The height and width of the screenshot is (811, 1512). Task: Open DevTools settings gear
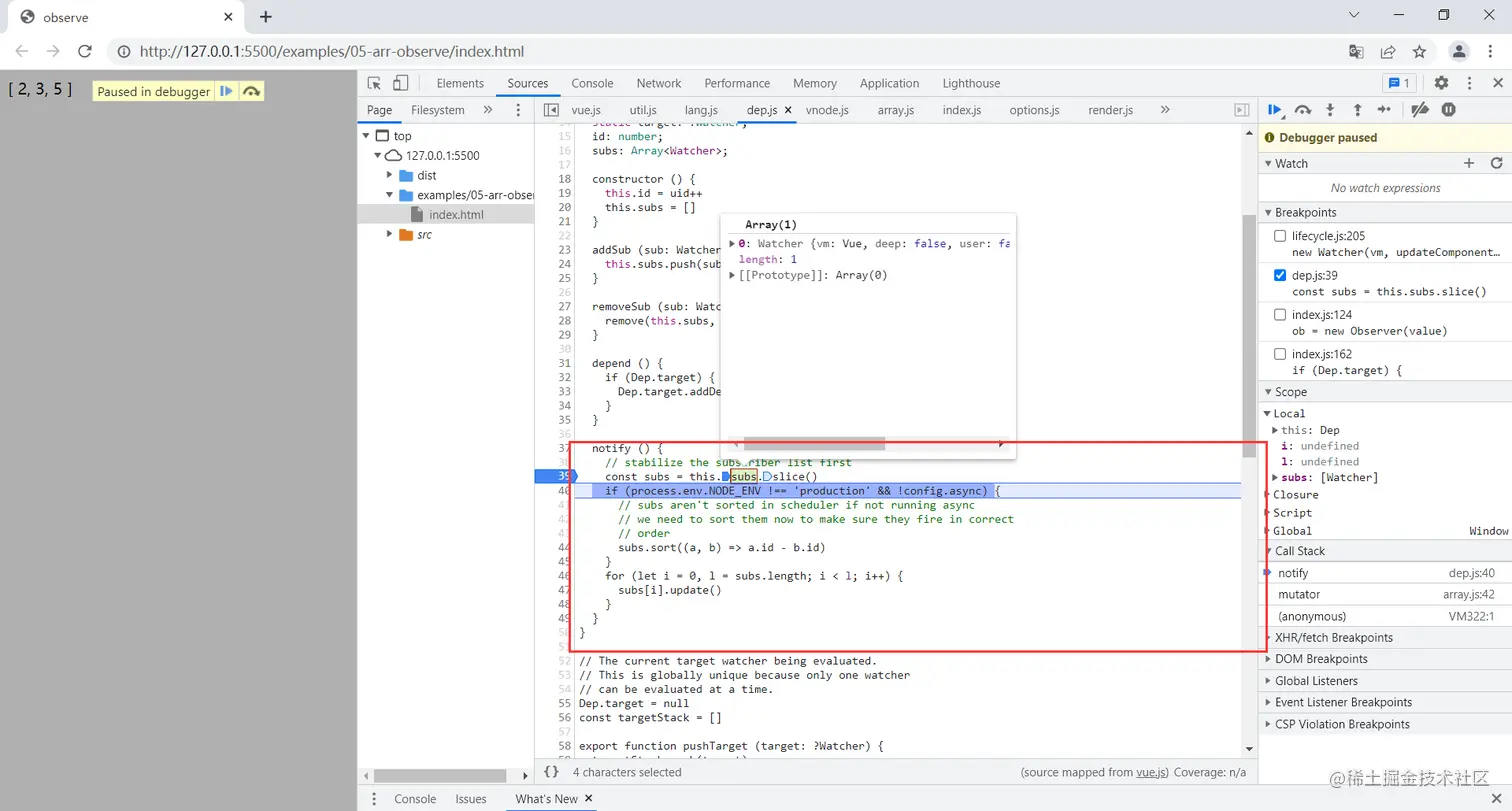click(1441, 83)
